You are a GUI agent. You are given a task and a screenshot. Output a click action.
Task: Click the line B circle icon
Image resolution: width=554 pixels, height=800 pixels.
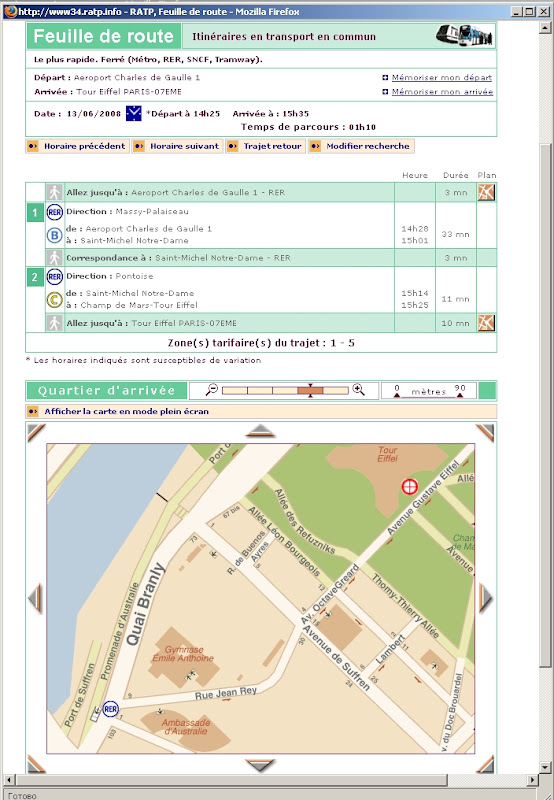tap(55, 235)
